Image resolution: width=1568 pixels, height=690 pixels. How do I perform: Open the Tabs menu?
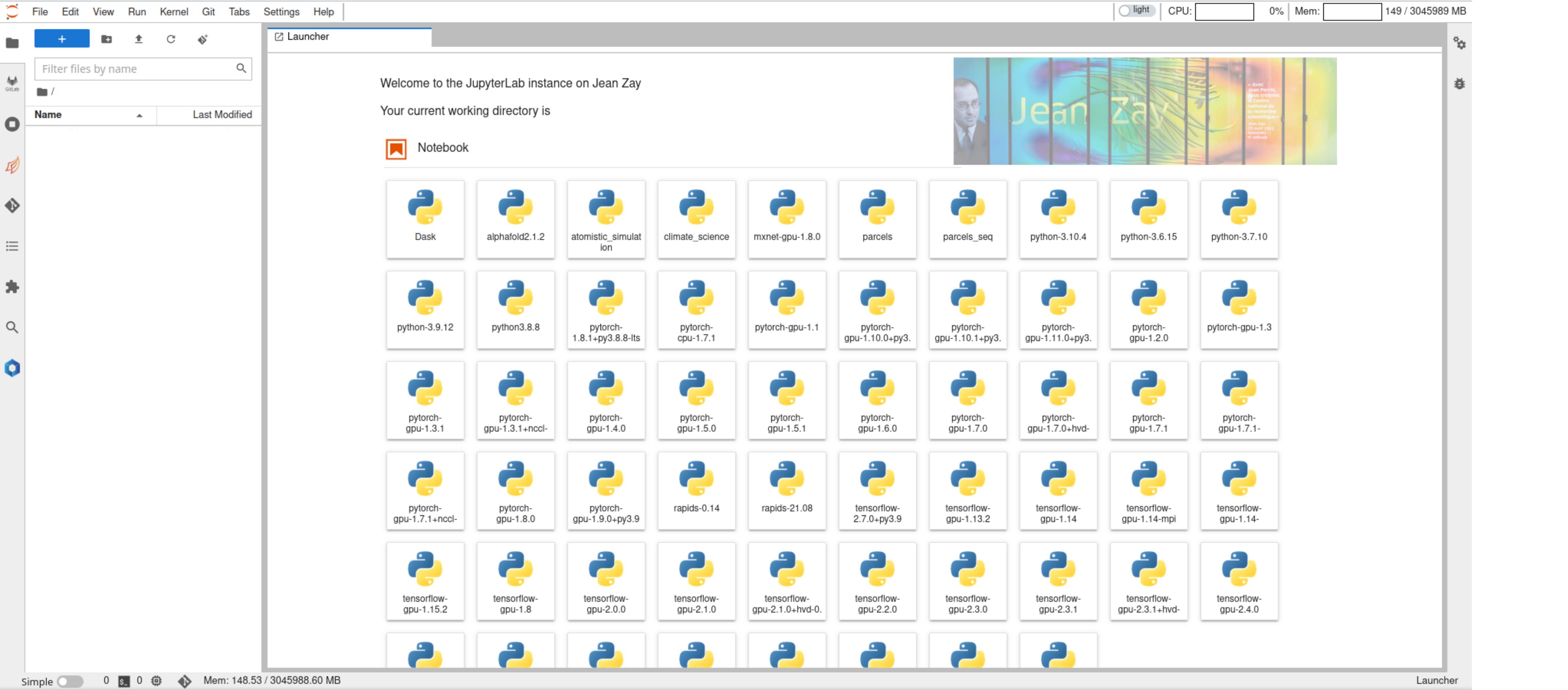(x=239, y=11)
